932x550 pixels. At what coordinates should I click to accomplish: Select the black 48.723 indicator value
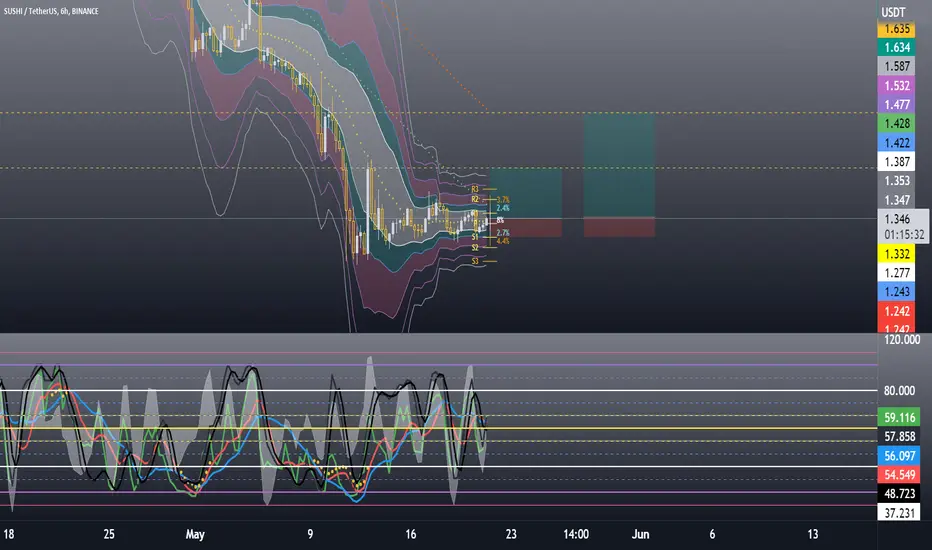(x=899, y=494)
